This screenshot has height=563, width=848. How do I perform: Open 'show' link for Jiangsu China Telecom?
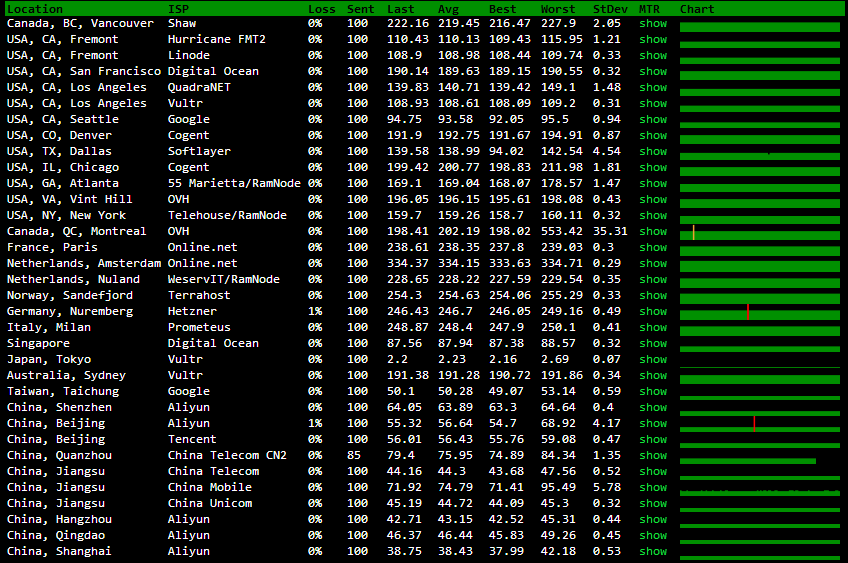tap(653, 472)
